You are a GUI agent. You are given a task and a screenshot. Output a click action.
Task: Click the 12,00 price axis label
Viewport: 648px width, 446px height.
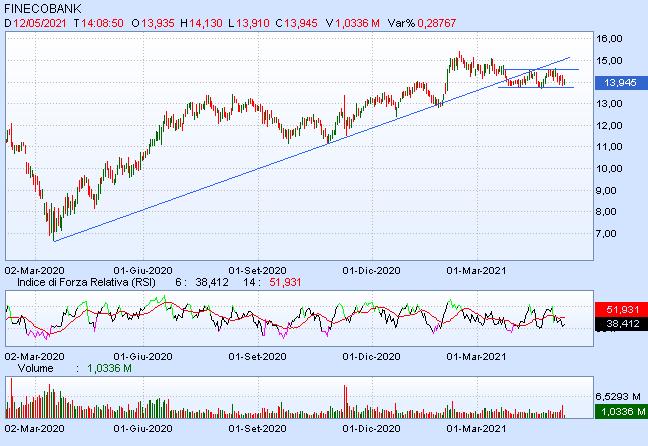pyautogui.click(x=609, y=126)
